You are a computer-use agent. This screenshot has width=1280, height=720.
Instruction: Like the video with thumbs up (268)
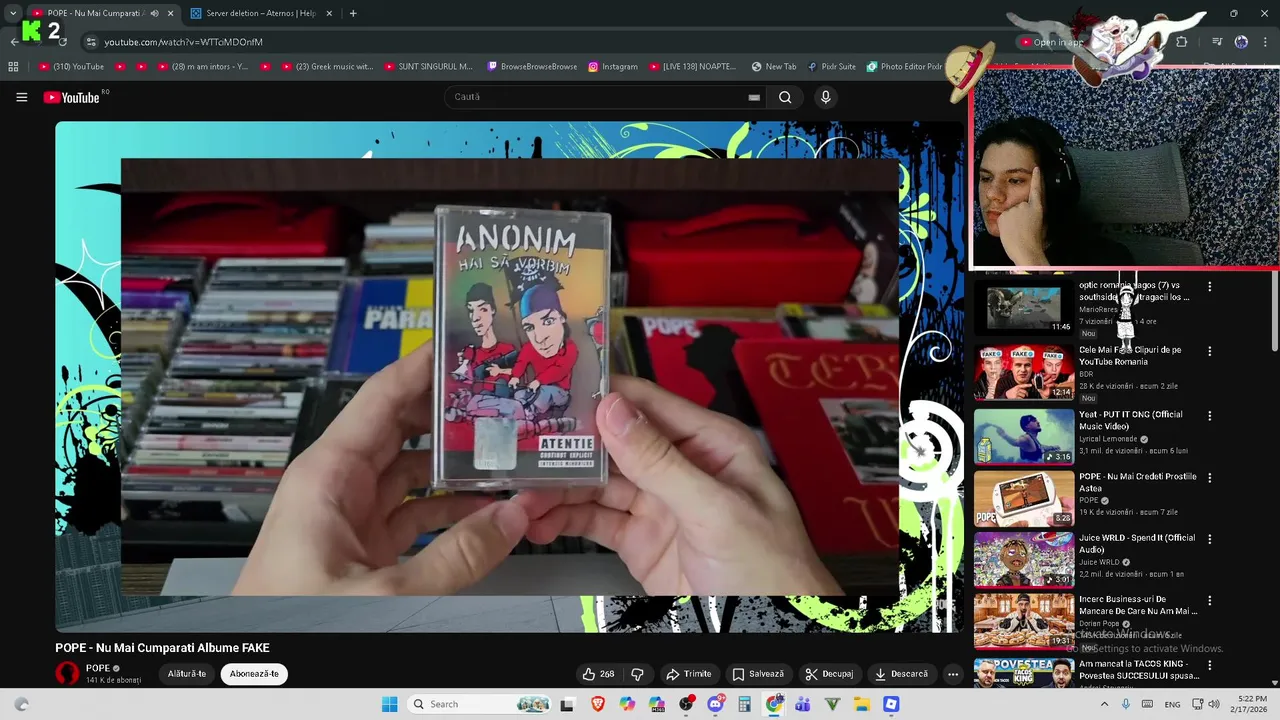[598, 674]
